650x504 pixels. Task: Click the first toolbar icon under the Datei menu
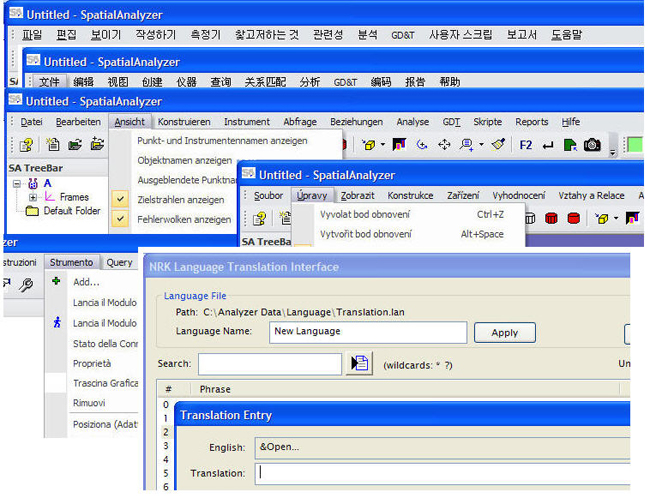tap(27, 145)
